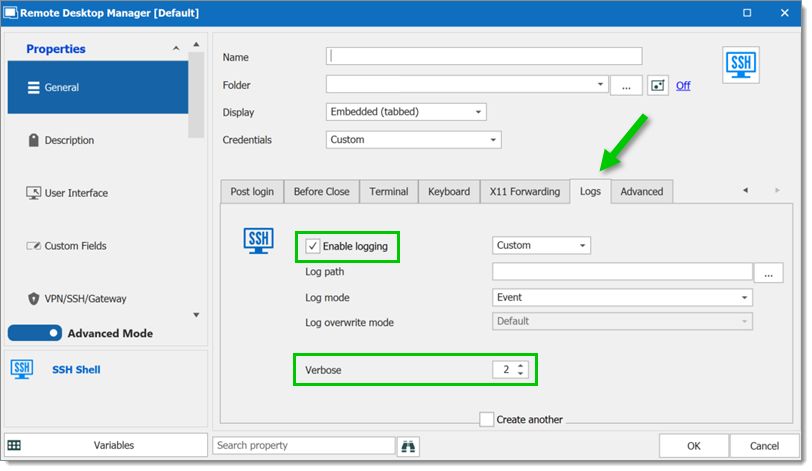Click the Cancel button
The width and height of the screenshot is (812, 471).
coord(764,446)
